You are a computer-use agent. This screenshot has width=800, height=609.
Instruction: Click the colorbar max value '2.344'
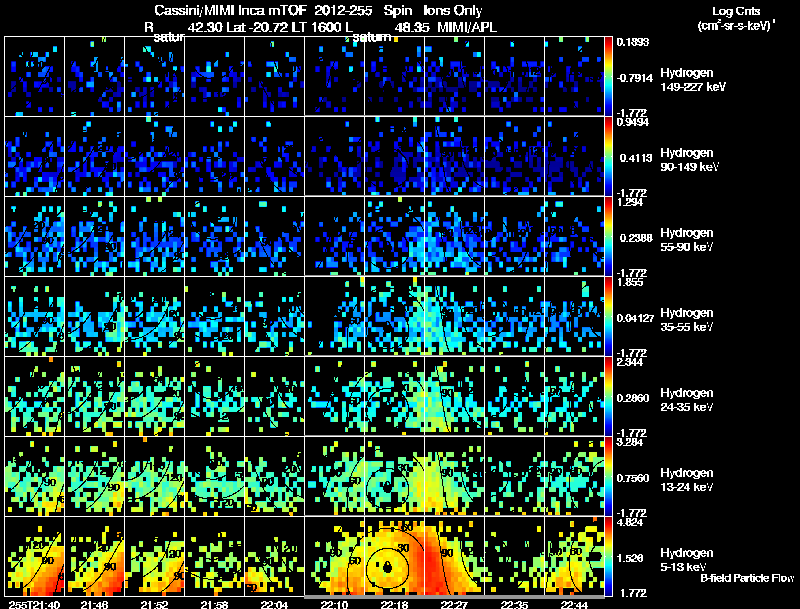(x=631, y=362)
